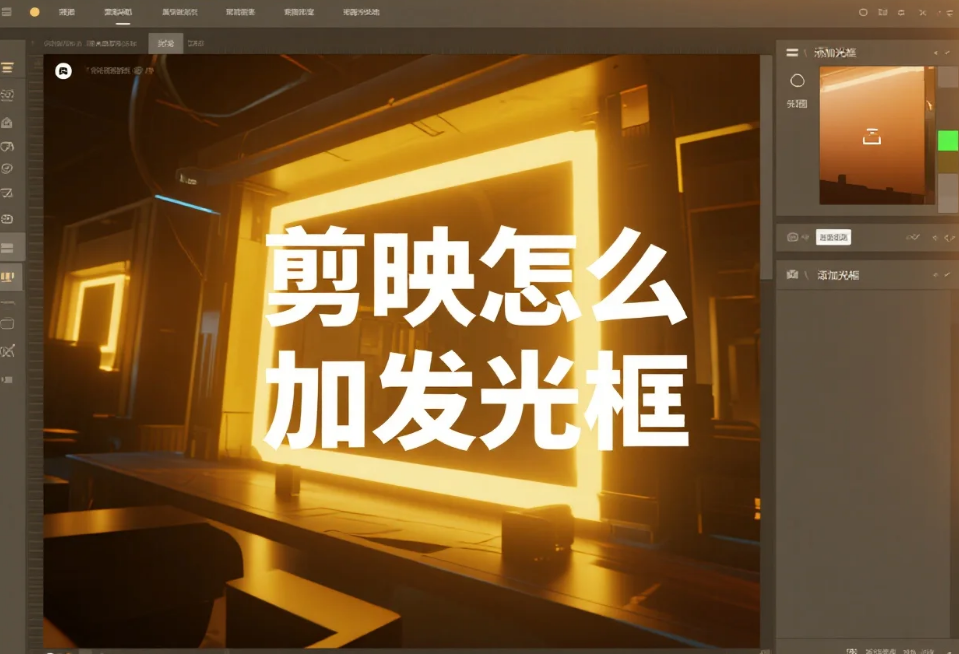959x654 pixels.
Task: Select the house-shaped icon in the left sidebar
Action: (7, 122)
